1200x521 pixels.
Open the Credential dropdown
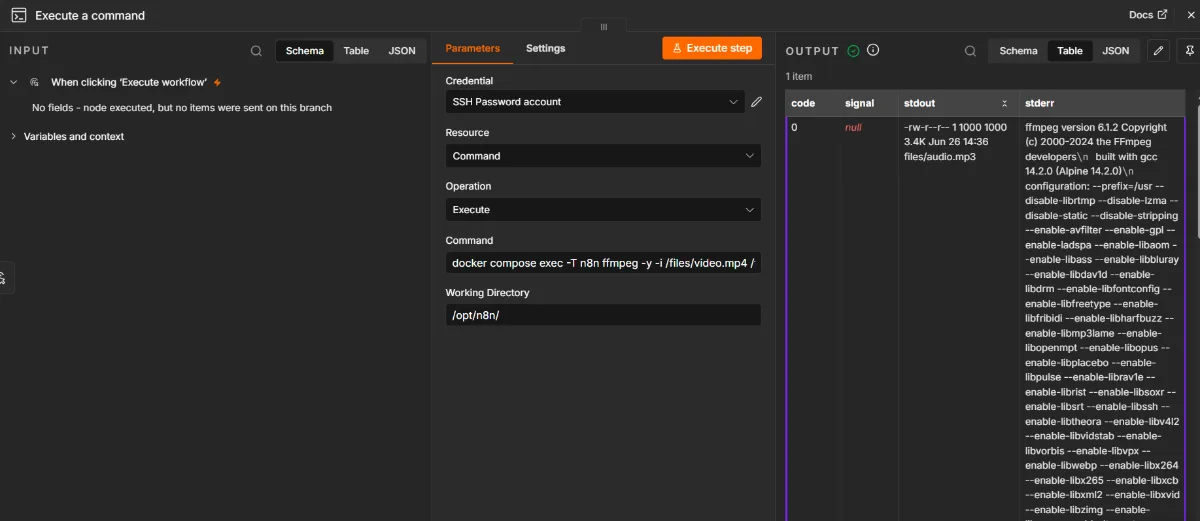pos(594,101)
